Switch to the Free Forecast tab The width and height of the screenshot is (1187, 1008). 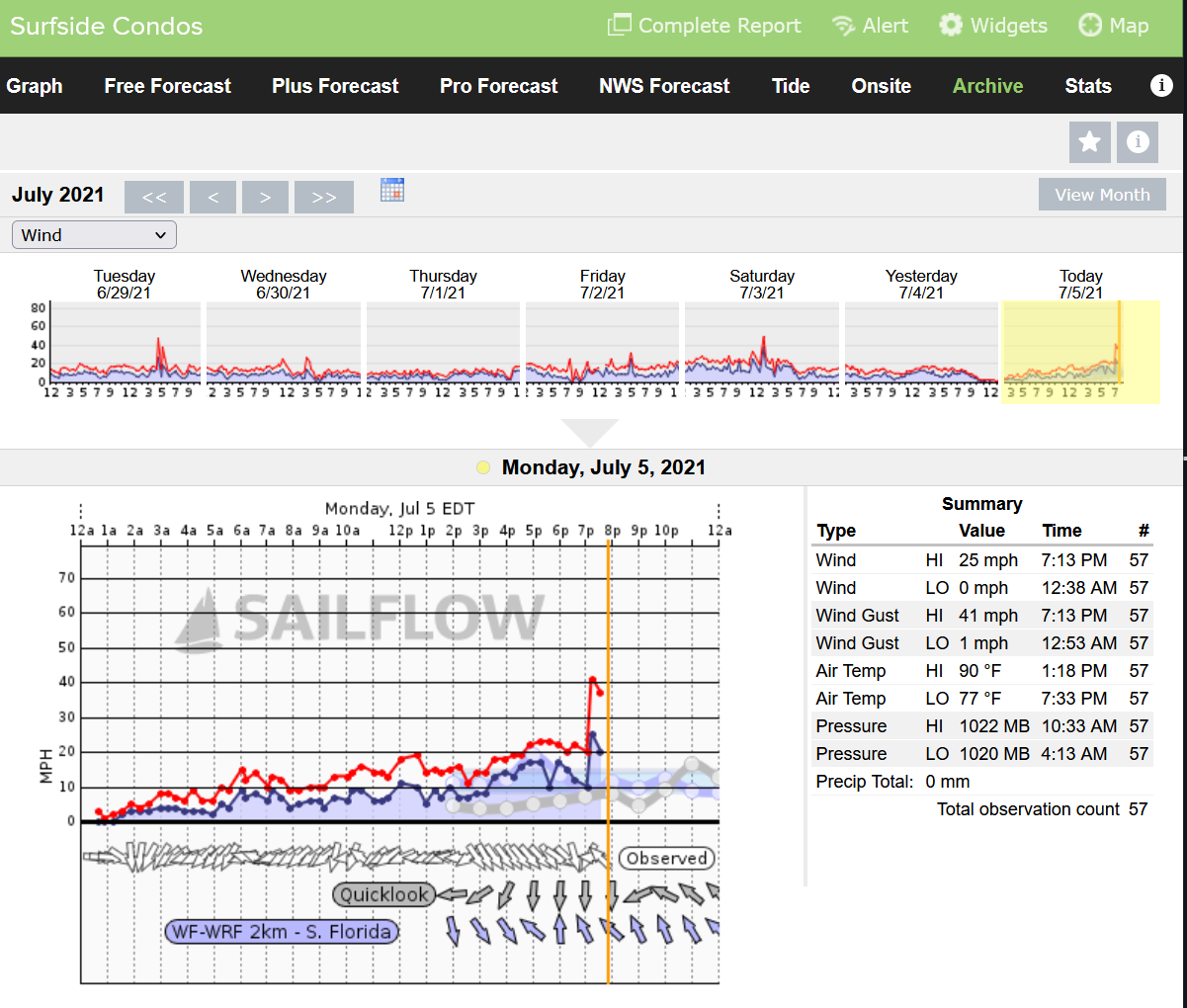click(x=167, y=86)
